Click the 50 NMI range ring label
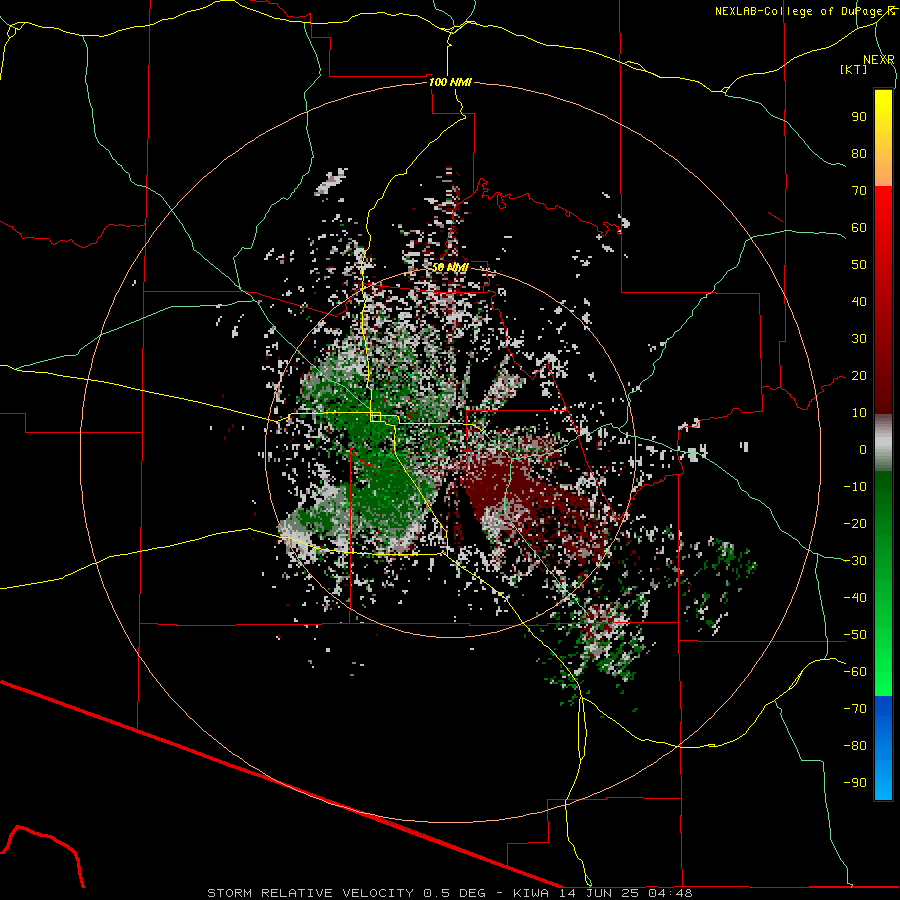This screenshot has width=900, height=900. click(x=450, y=267)
